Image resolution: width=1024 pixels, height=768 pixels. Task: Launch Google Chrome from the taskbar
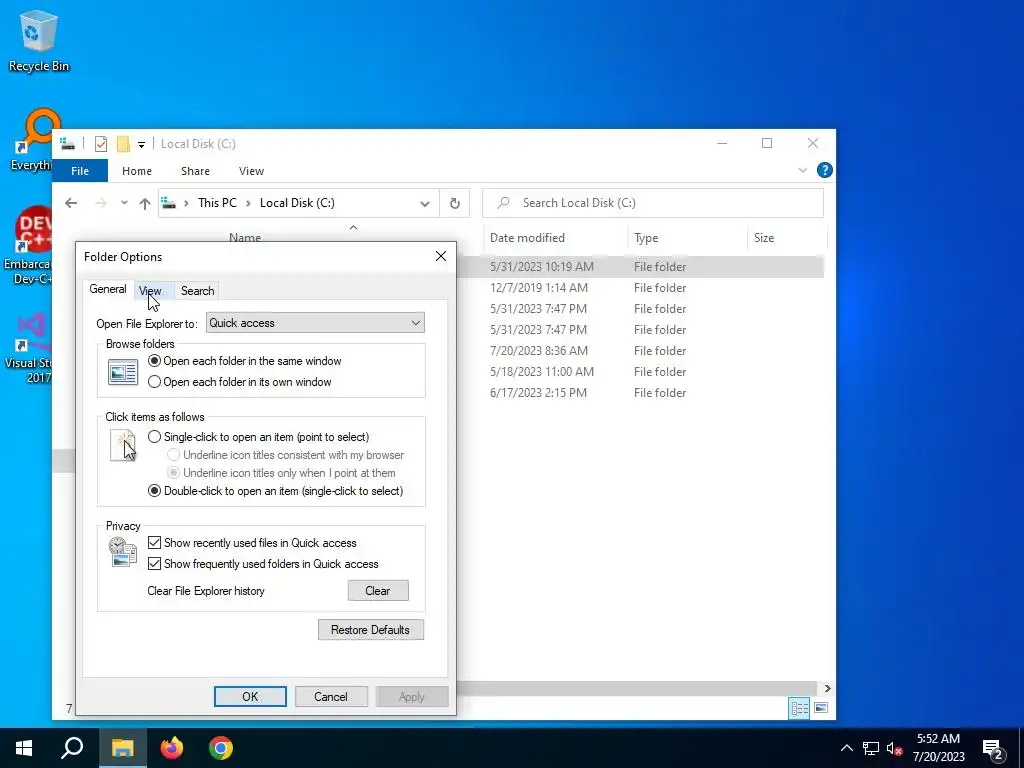[221, 748]
